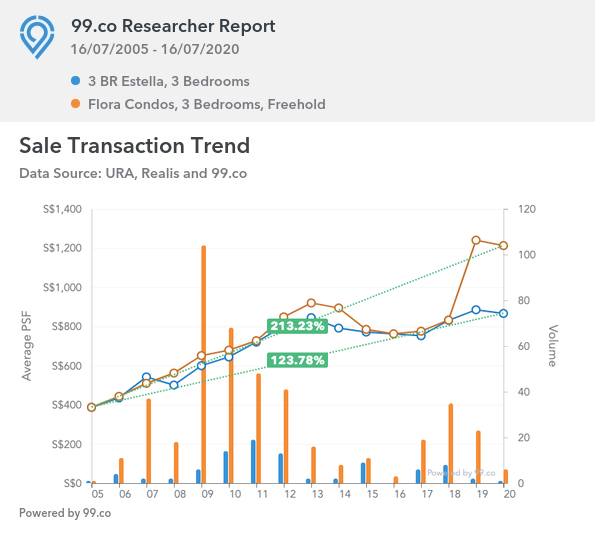This screenshot has height=536, width=595.
Task: Click the S$1,400 y-axis label
Action: pos(62,209)
